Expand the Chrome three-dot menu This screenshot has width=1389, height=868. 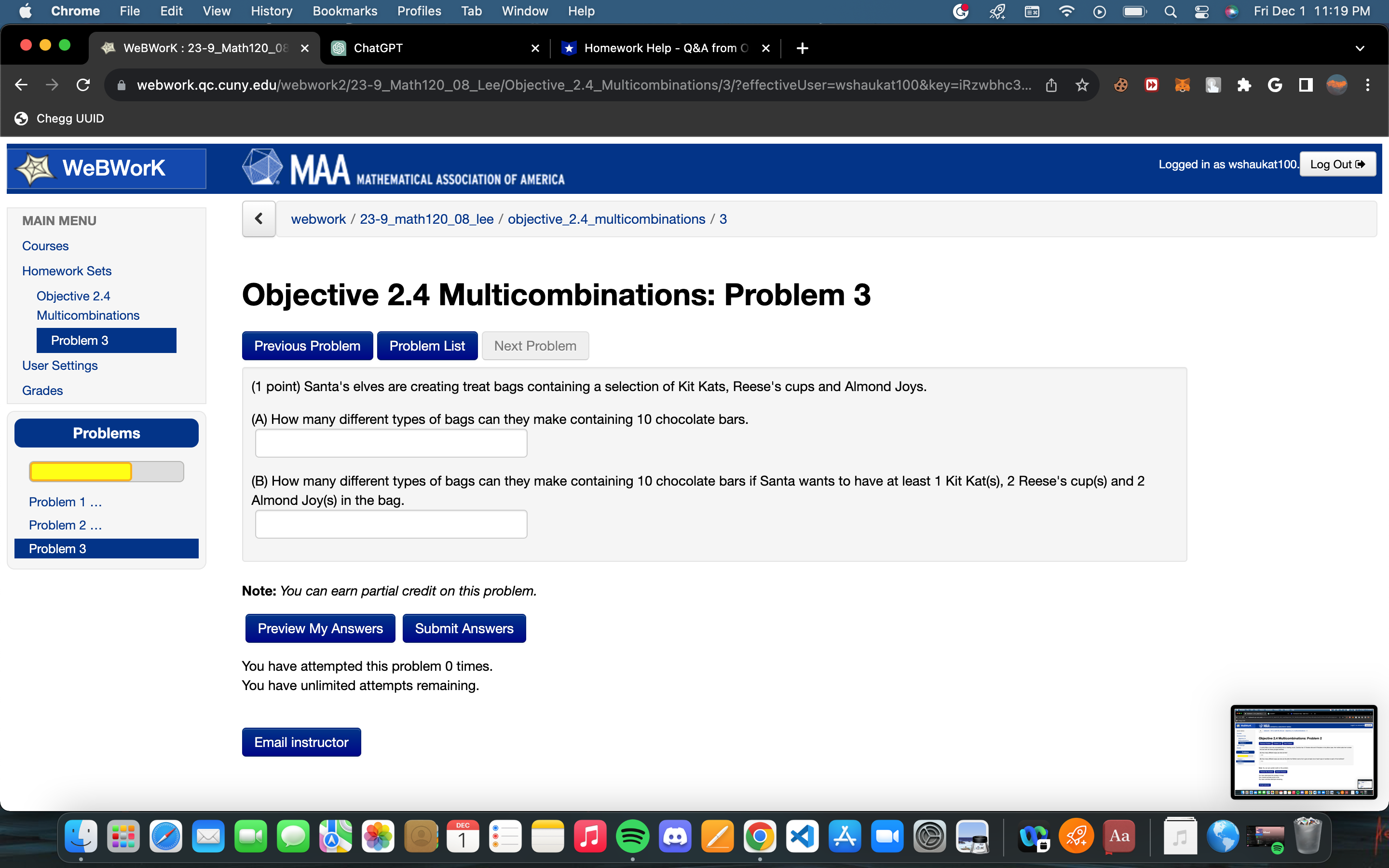click(x=1368, y=84)
